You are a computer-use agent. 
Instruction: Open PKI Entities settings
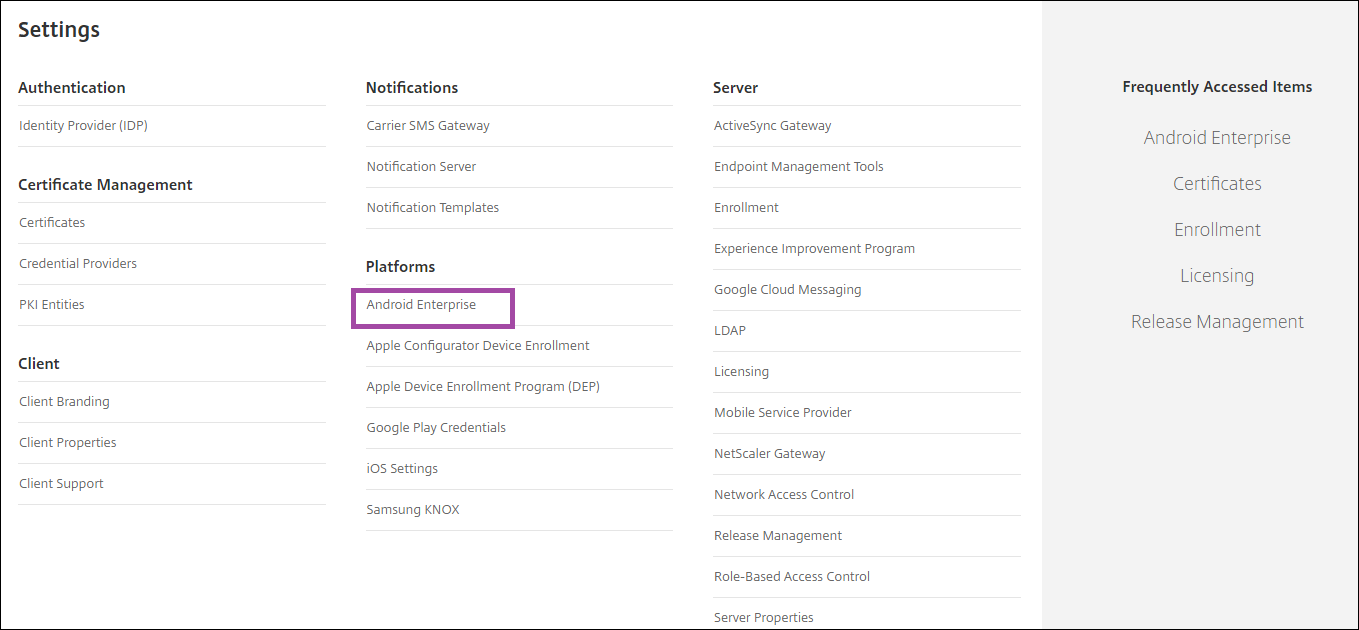(x=52, y=305)
